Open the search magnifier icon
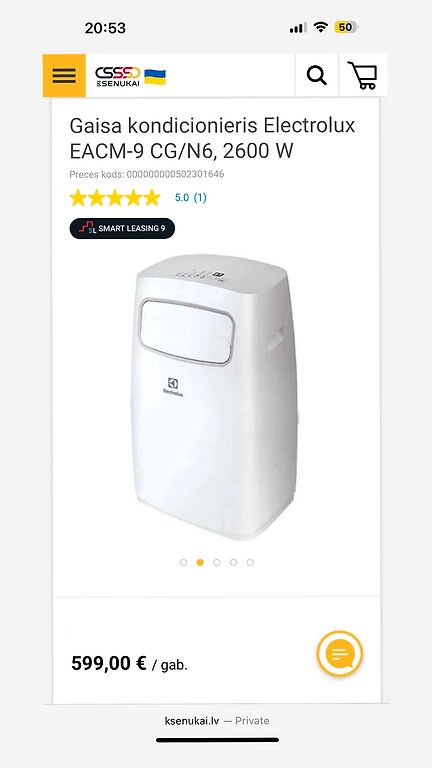432x768 pixels. (x=316, y=75)
